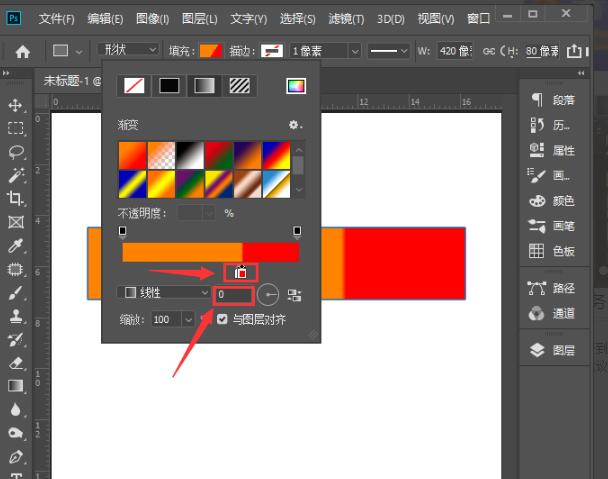Select the Eraser tool
Image resolution: width=608 pixels, height=479 pixels.
click(x=16, y=363)
